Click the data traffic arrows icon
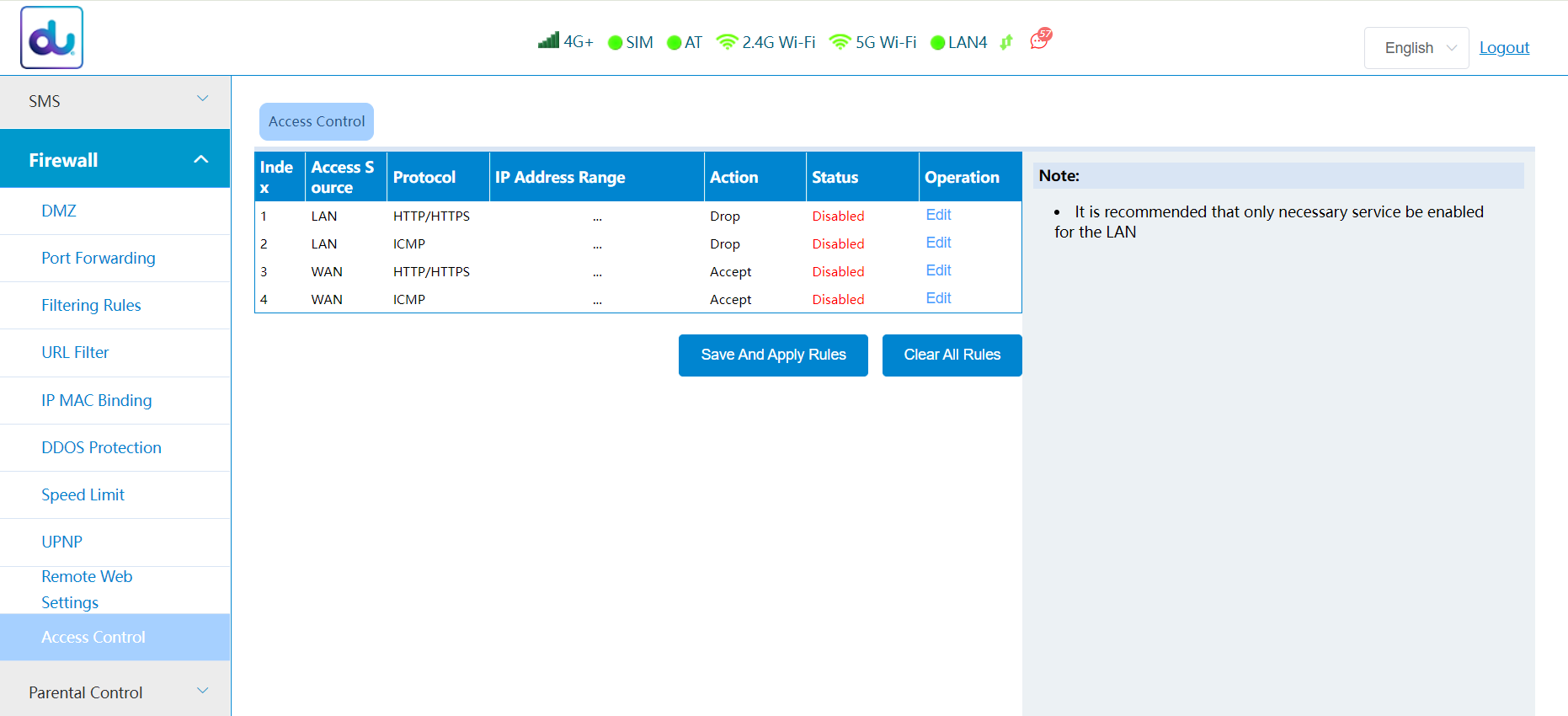This screenshot has height=716, width=1568. [x=1005, y=42]
